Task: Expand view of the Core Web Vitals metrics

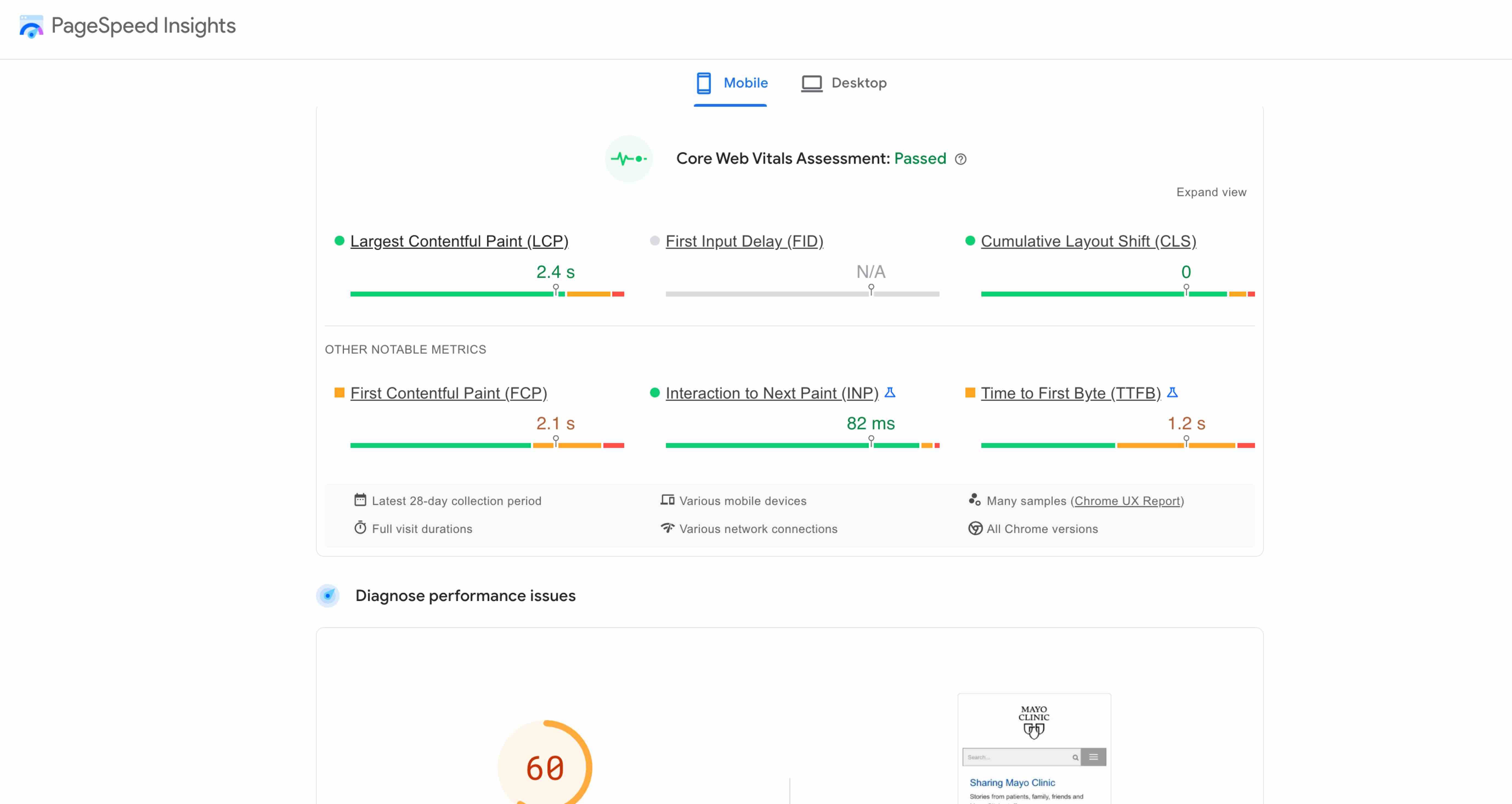Action: coord(1211,193)
